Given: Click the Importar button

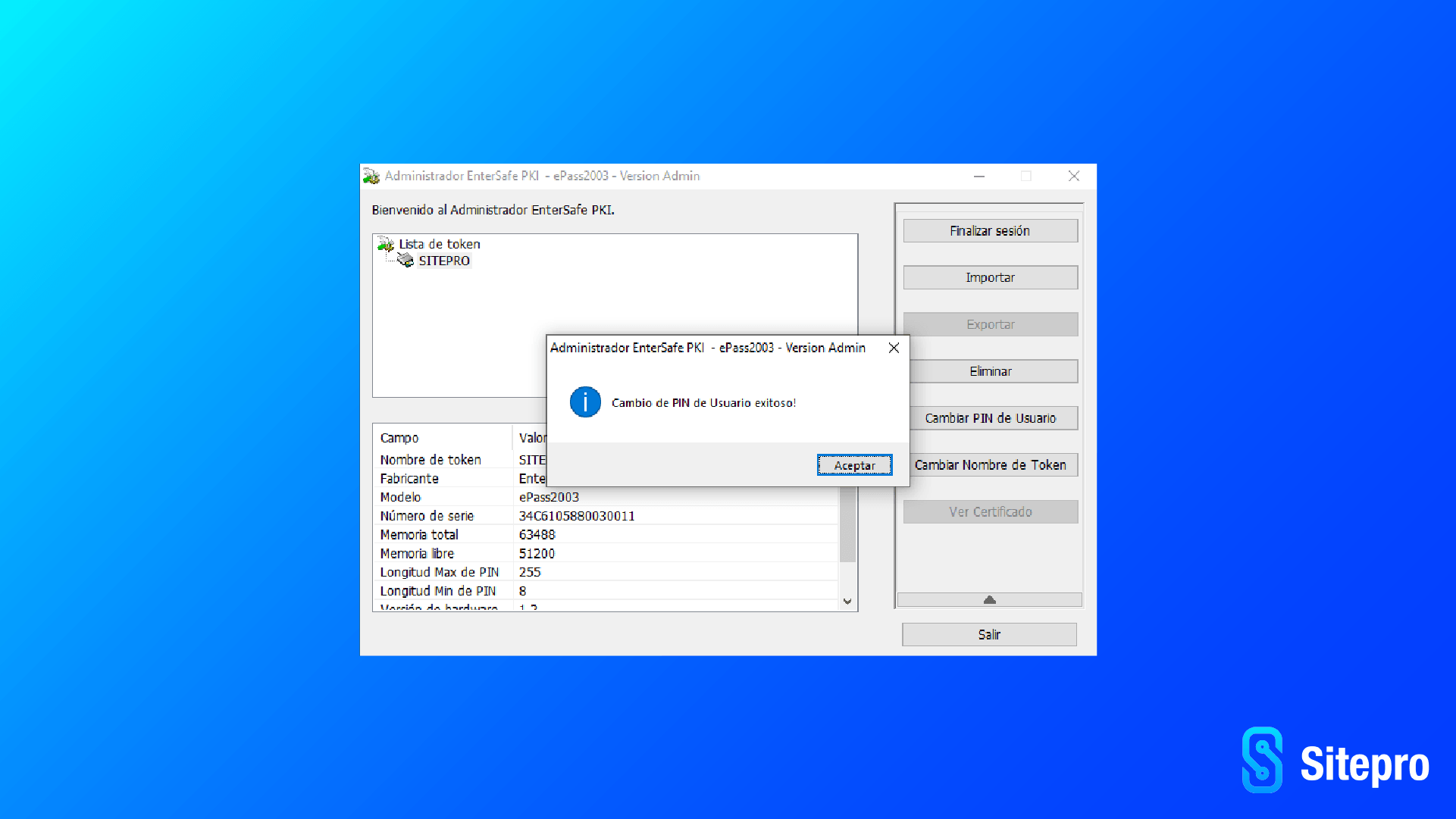Looking at the screenshot, I should 990,278.
